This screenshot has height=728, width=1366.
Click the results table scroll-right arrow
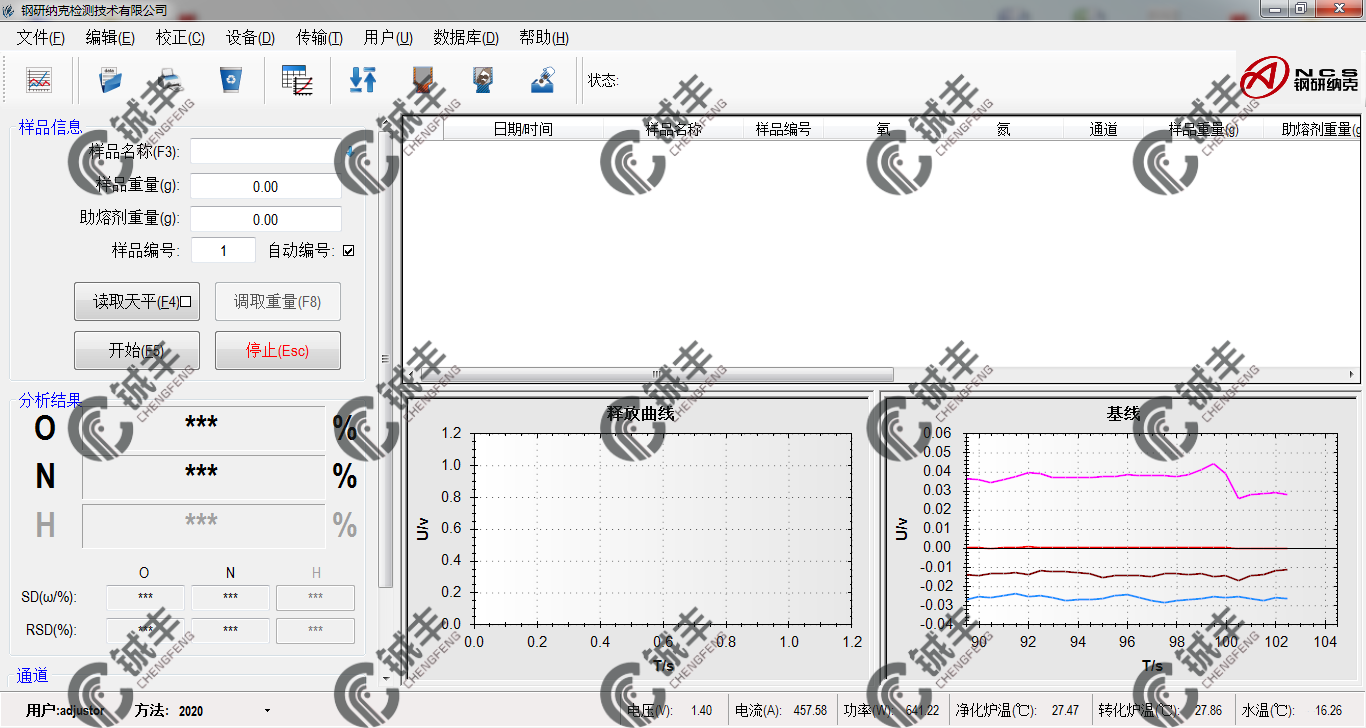point(1352,374)
